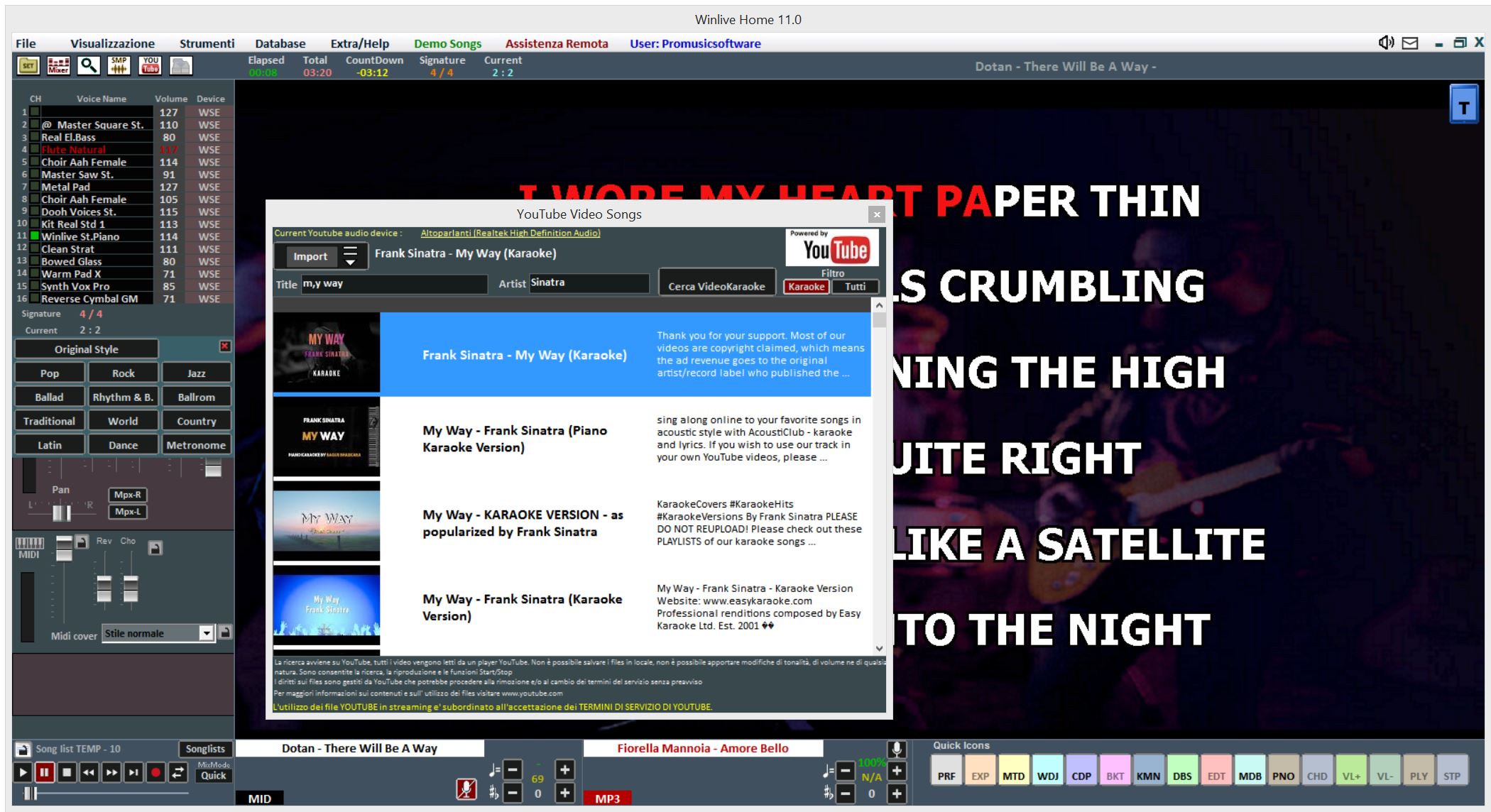
Task: Select the Tutti filter option
Action: [x=855, y=287]
